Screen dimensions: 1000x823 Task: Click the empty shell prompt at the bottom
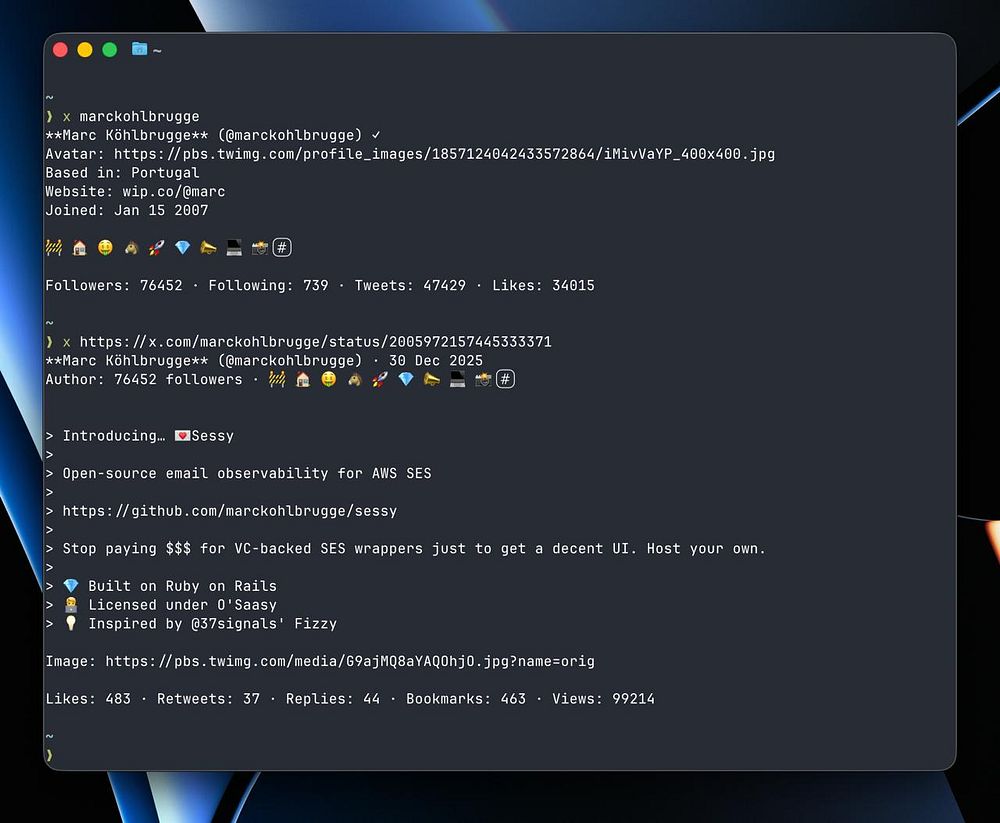pos(50,755)
